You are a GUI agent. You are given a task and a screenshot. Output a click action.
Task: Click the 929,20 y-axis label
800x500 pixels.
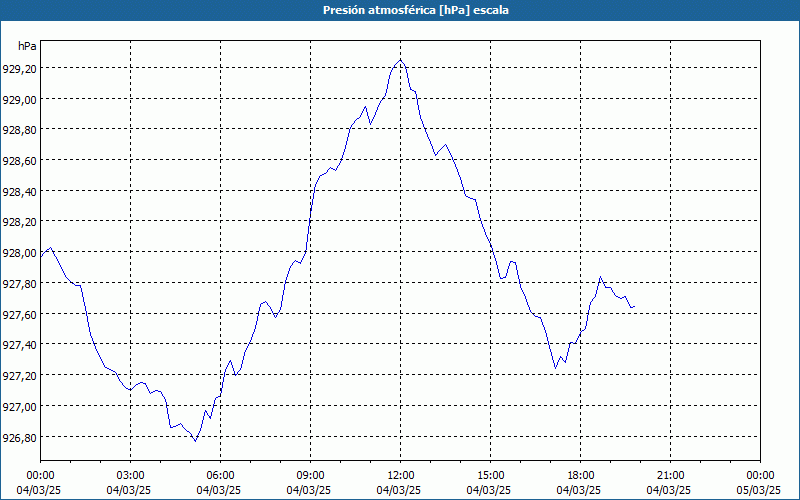click(20, 68)
